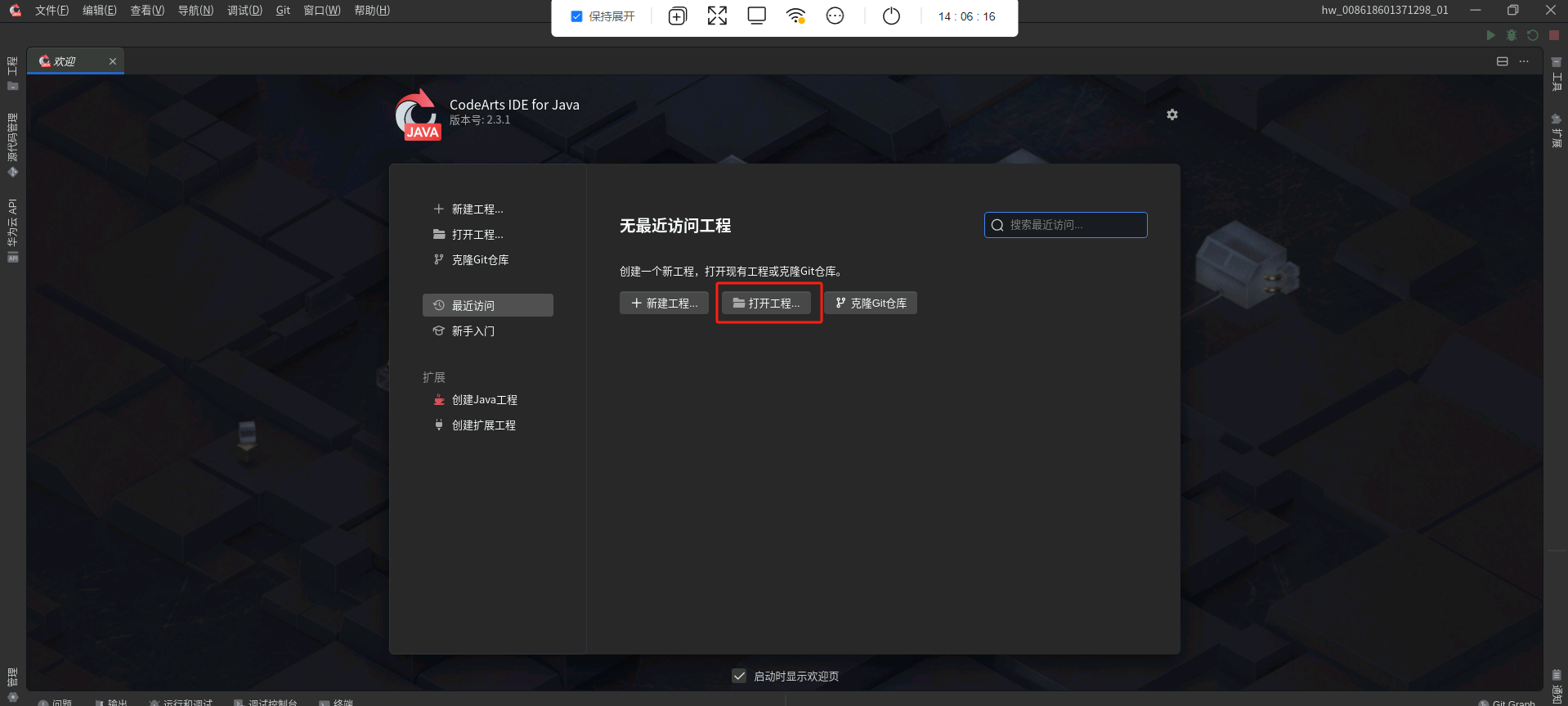Click the + 新建工程... button

pyautogui.click(x=664, y=303)
